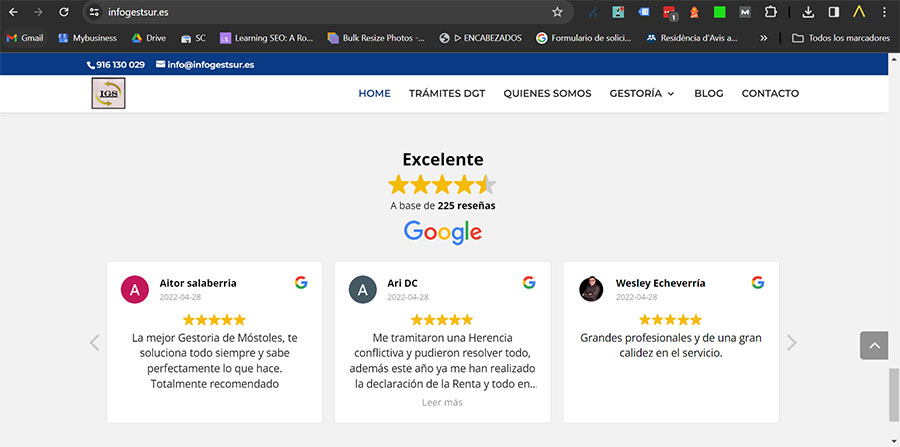
Task: Click the Excelente heading
Action: 443,159
